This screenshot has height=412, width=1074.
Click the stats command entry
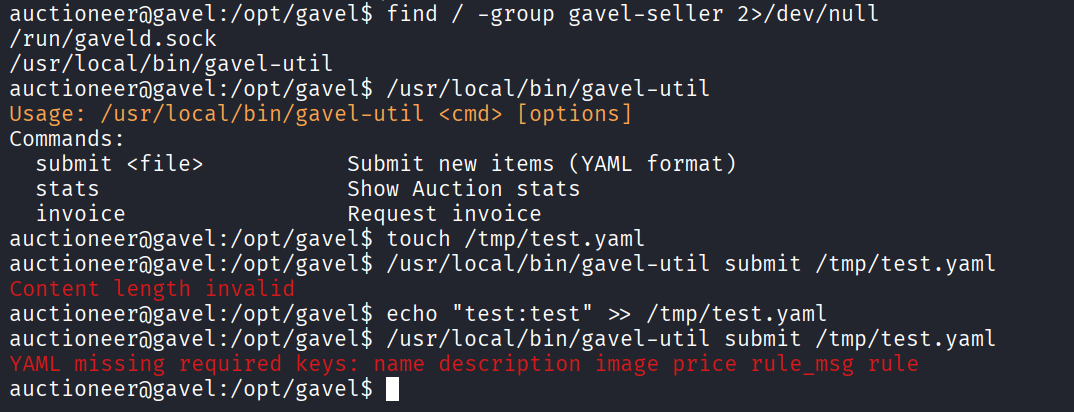pyautogui.click(x=67, y=189)
